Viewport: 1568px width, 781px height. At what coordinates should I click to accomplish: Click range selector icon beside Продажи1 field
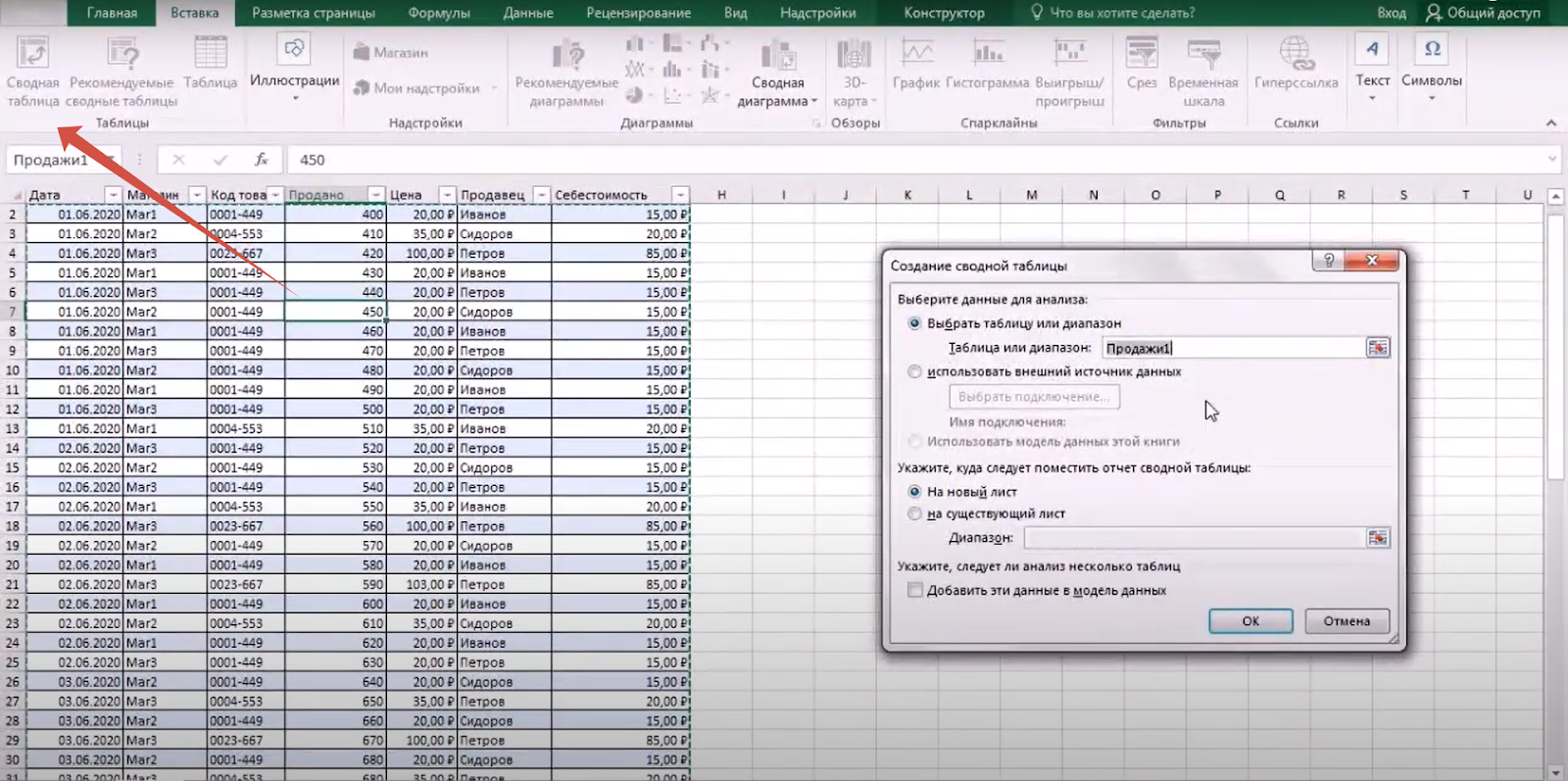[x=1378, y=348]
